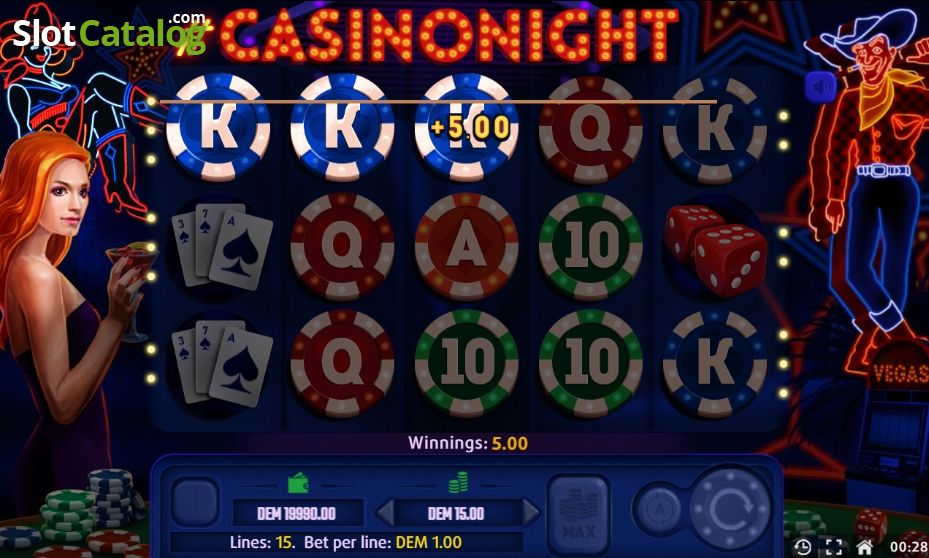Decrease the bet with the left arrow
Image resolution: width=929 pixels, height=558 pixels.
click(x=385, y=512)
